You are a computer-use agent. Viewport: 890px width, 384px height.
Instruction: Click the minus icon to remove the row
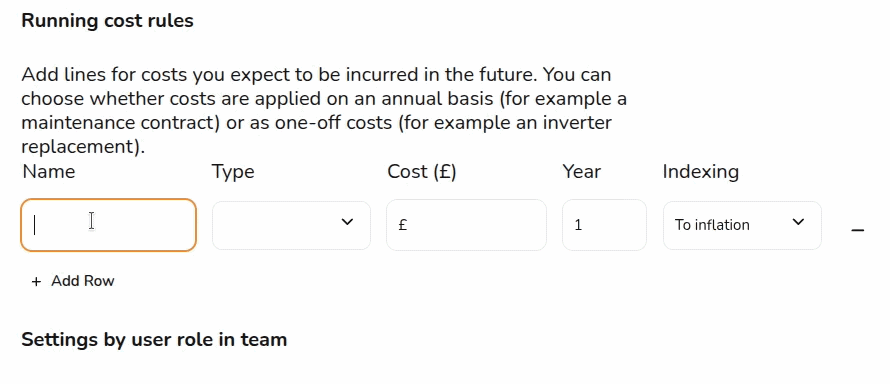click(x=858, y=230)
